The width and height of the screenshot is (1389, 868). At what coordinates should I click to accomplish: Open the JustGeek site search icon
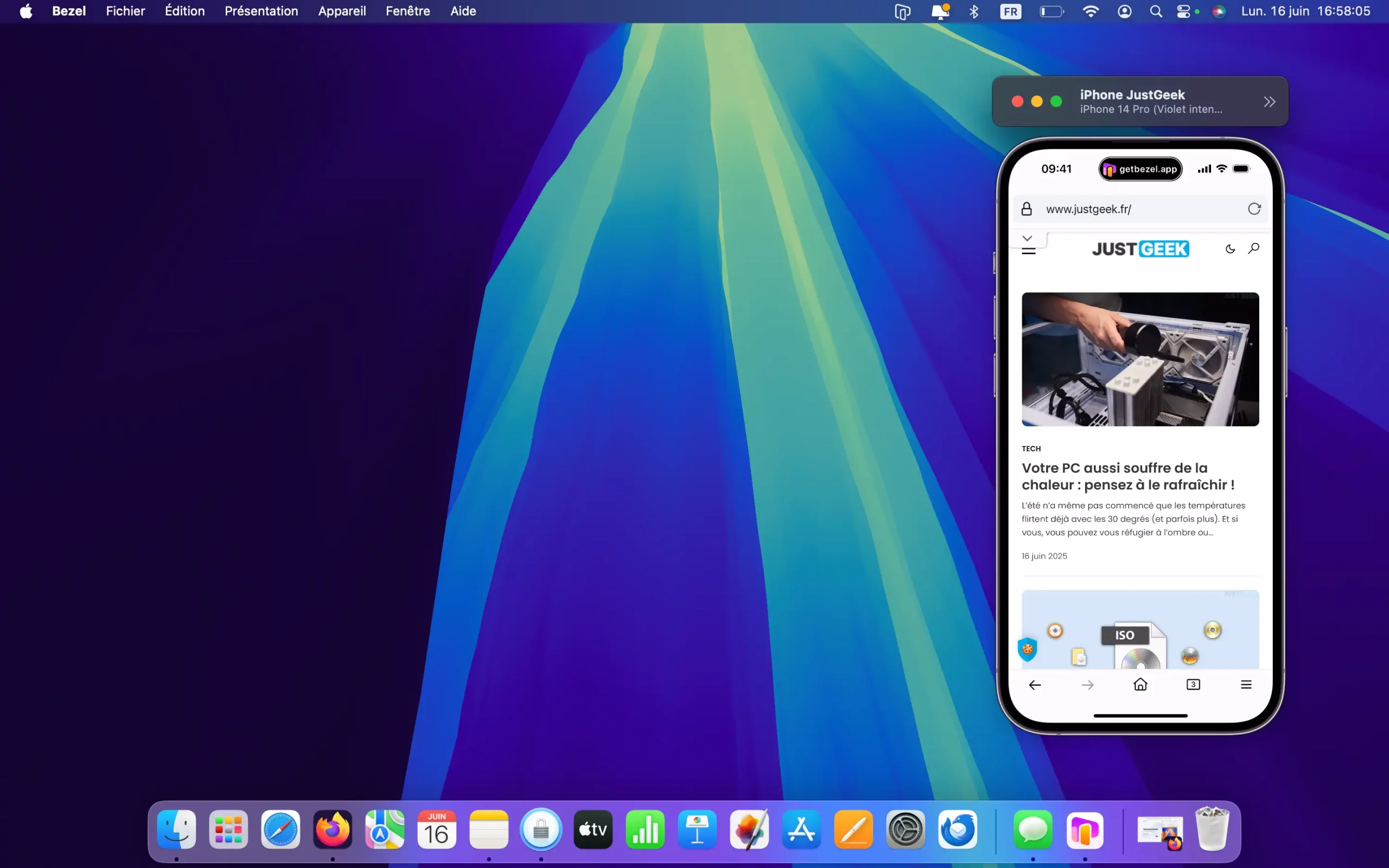coord(1253,248)
